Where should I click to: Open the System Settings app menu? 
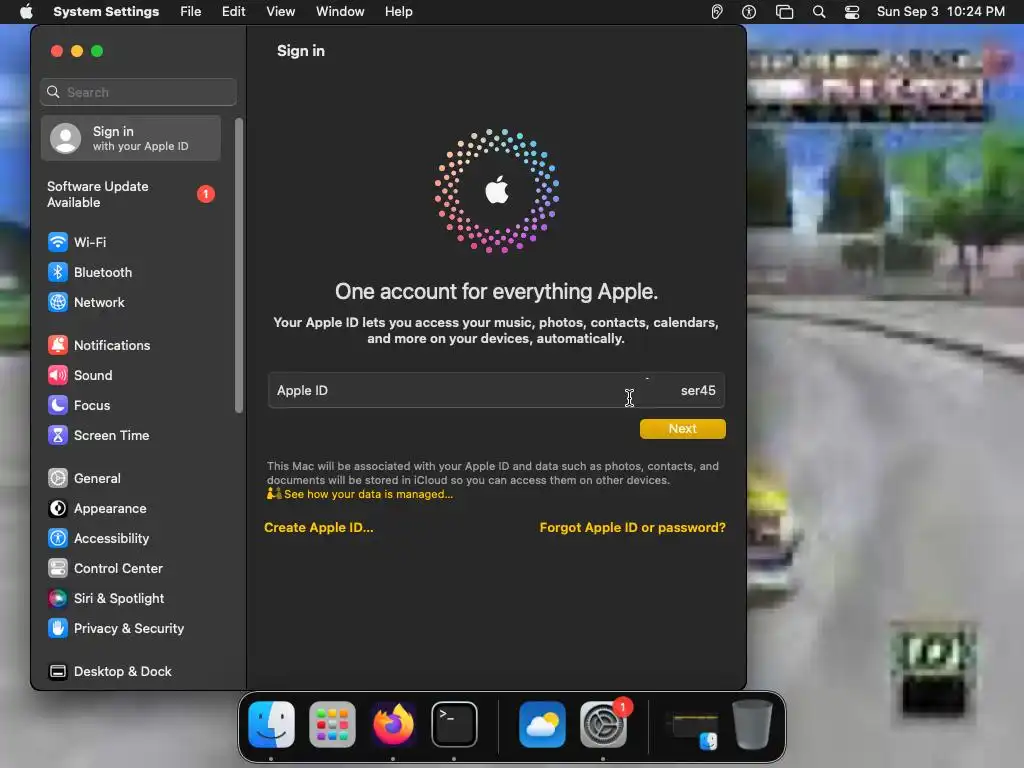coord(106,12)
